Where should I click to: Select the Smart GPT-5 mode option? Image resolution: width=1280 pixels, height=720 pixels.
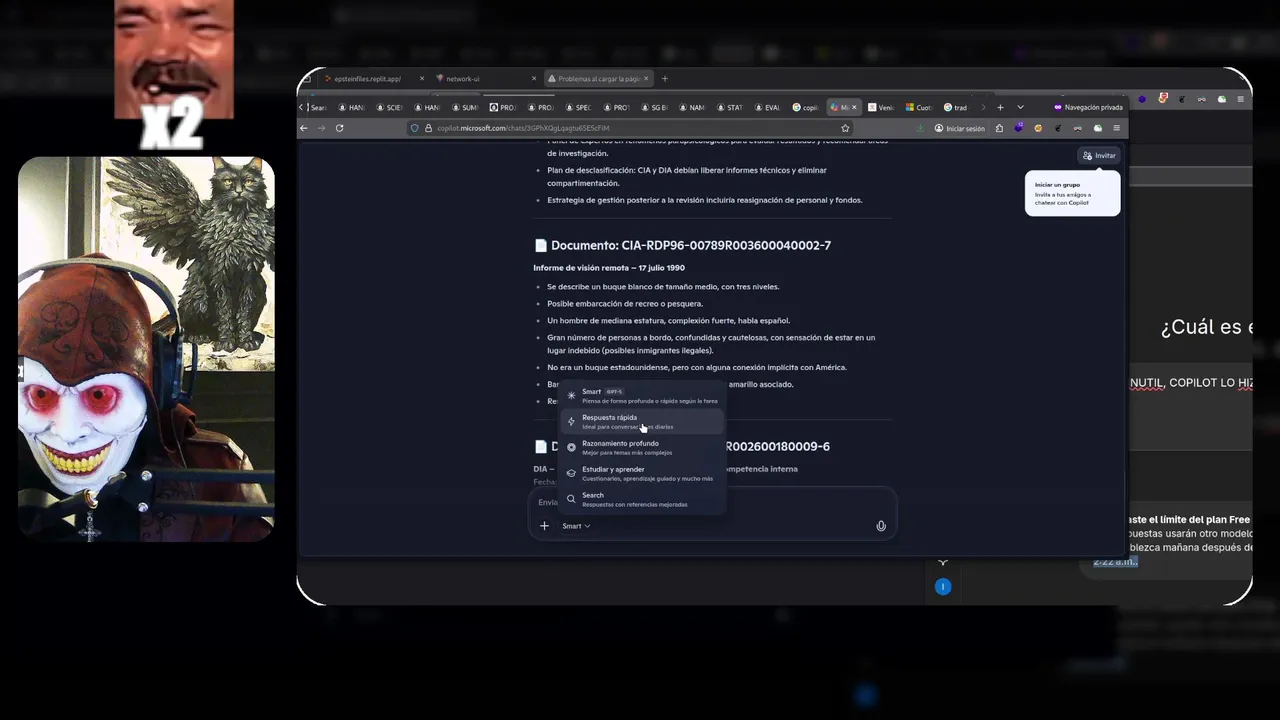pyautogui.click(x=642, y=396)
